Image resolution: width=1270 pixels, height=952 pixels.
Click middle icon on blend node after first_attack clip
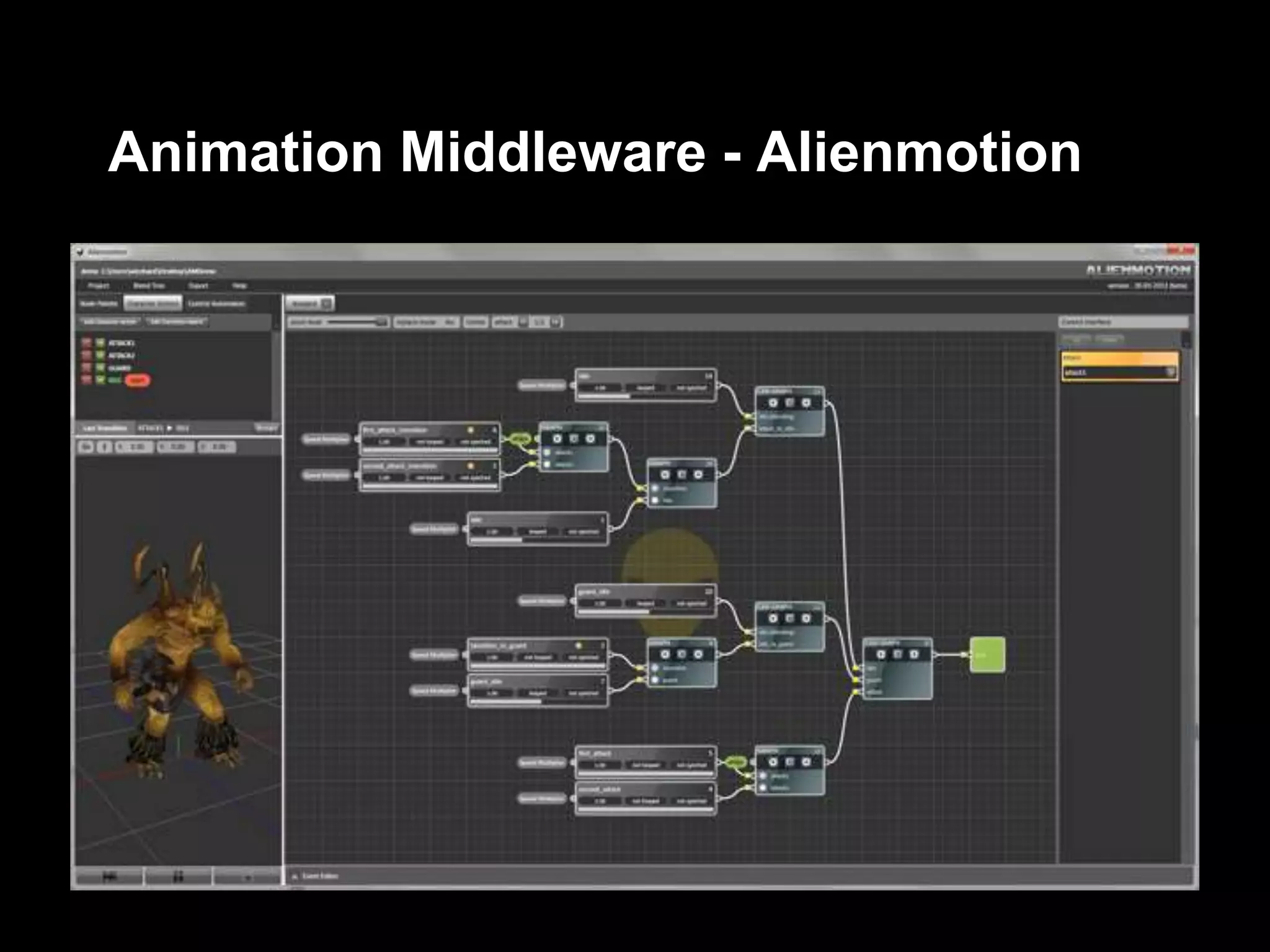(x=789, y=762)
